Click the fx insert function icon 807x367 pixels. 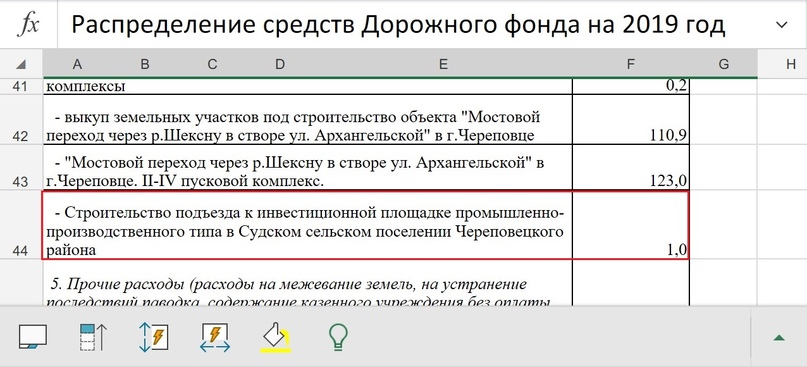[28, 25]
